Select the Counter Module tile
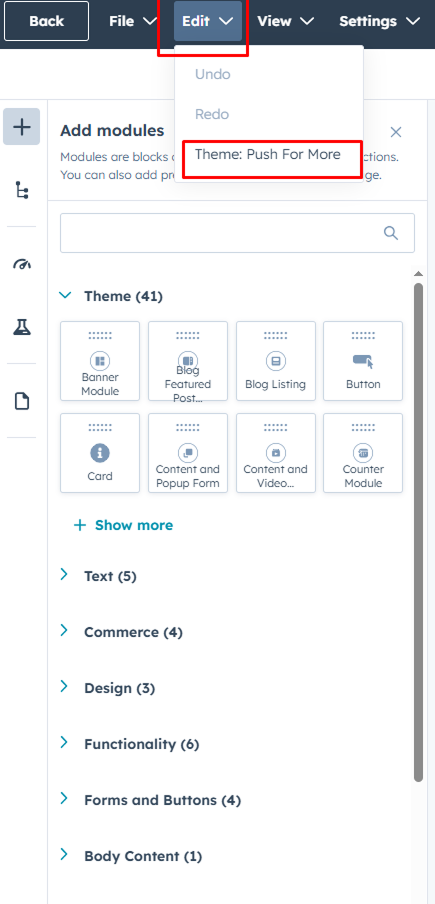The height and width of the screenshot is (904, 435). coord(363,453)
